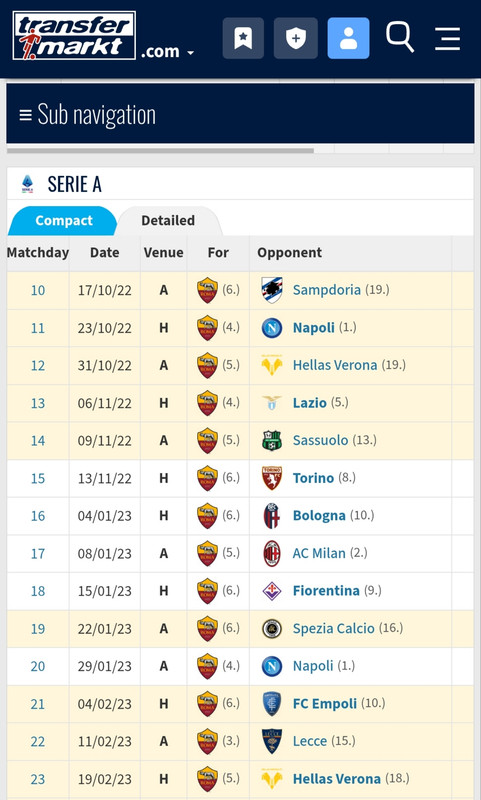Click the Sampdoria club crest
Image resolution: width=481 pixels, height=800 pixels.
click(x=272, y=290)
